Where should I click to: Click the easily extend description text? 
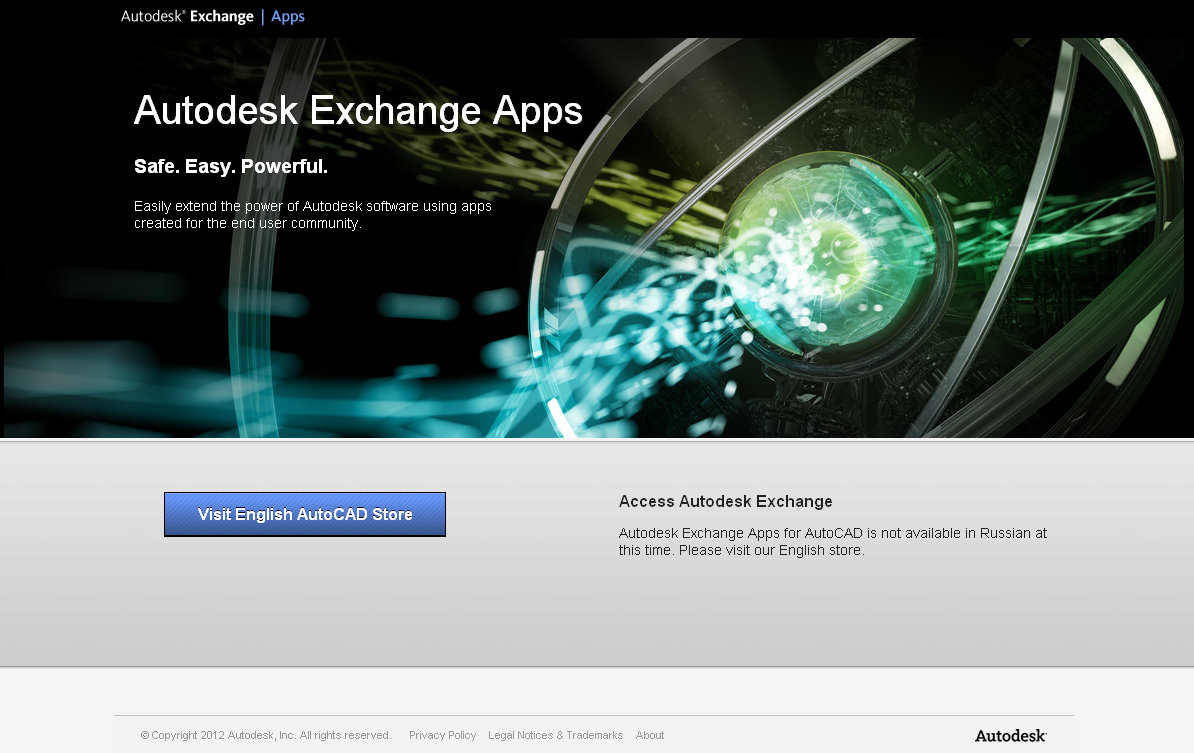point(312,214)
